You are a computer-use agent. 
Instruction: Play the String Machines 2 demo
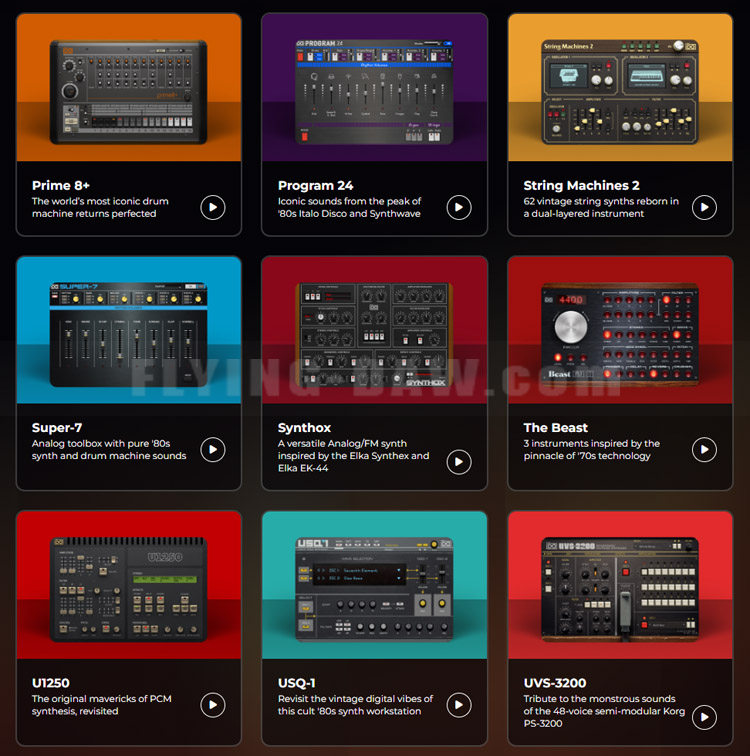tap(704, 207)
